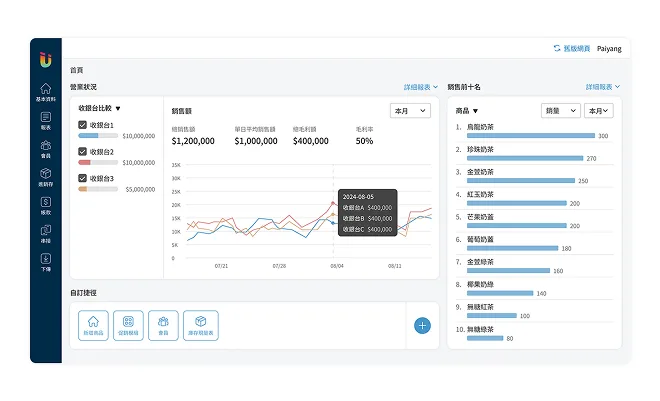Uncheck the 收銀台1 checkbox
This screenshot has width=660, height=401.
(83, 125)
